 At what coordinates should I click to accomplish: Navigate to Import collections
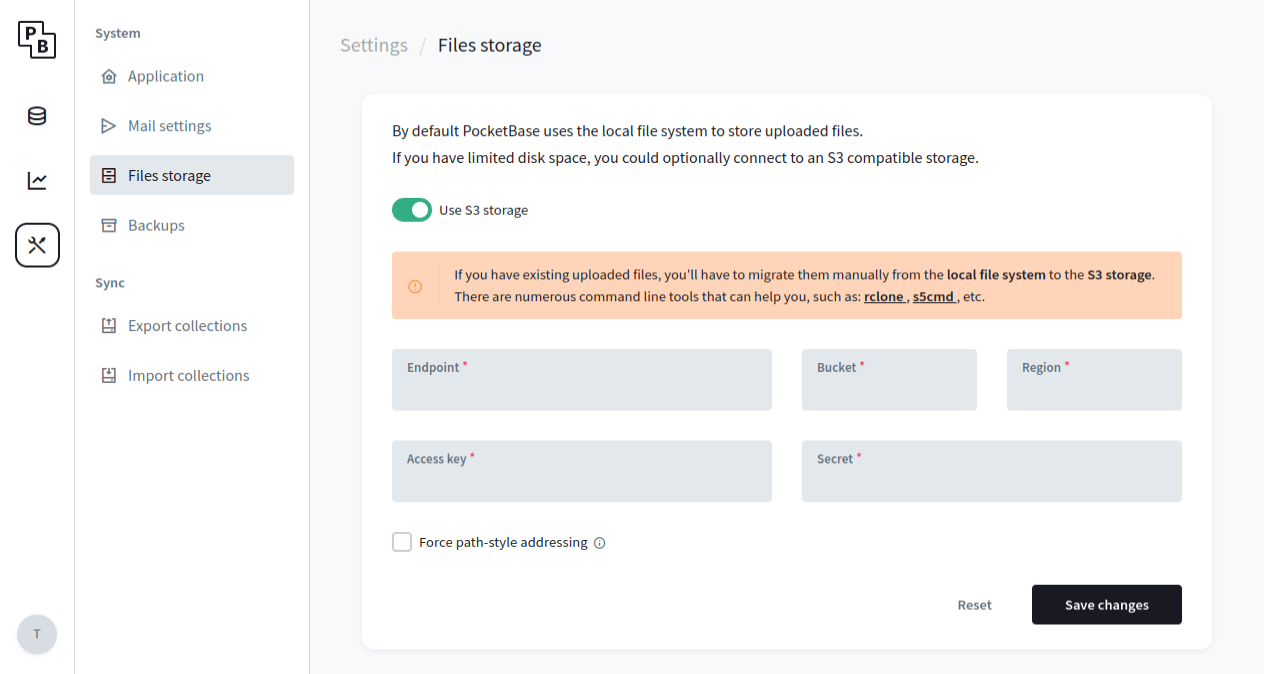point(188,375)
